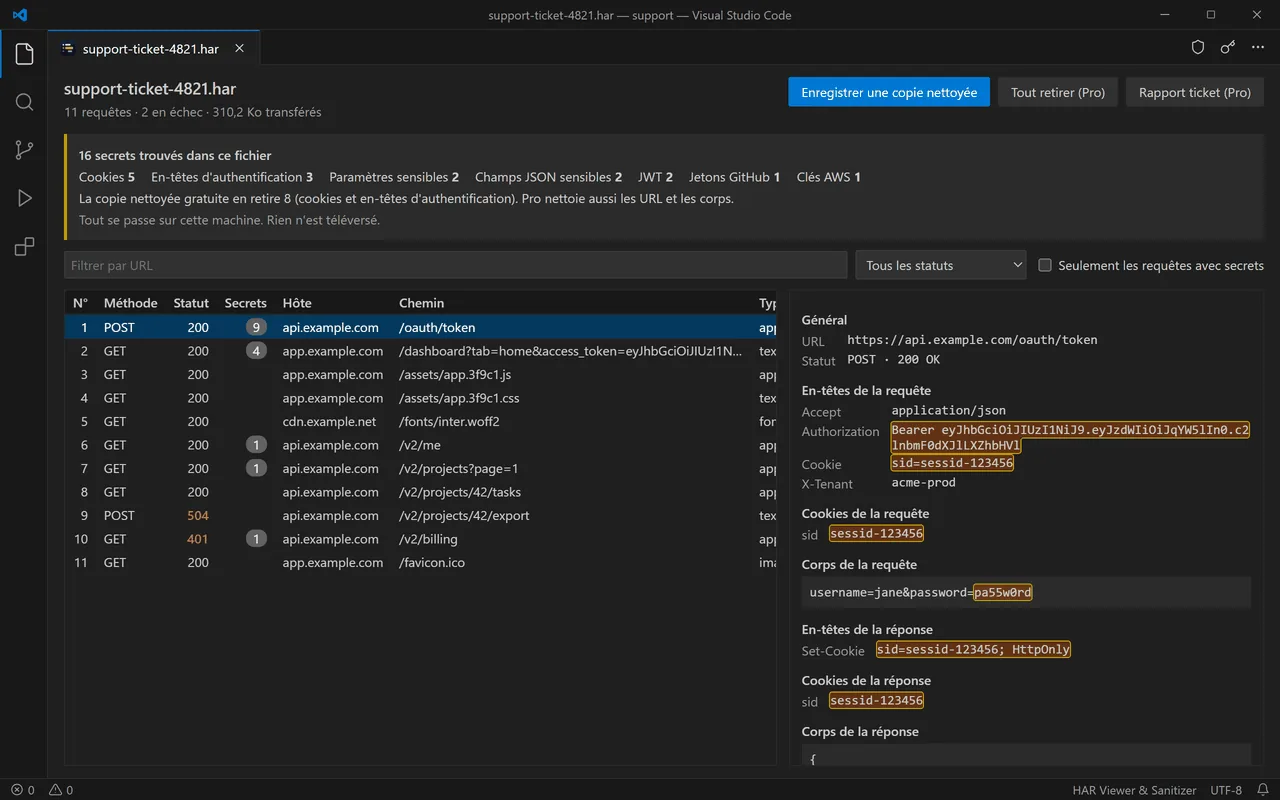This screenshot has height=800, width=1280.
Task: Select the /favicon.ico request row
Action: pos(420,562)
